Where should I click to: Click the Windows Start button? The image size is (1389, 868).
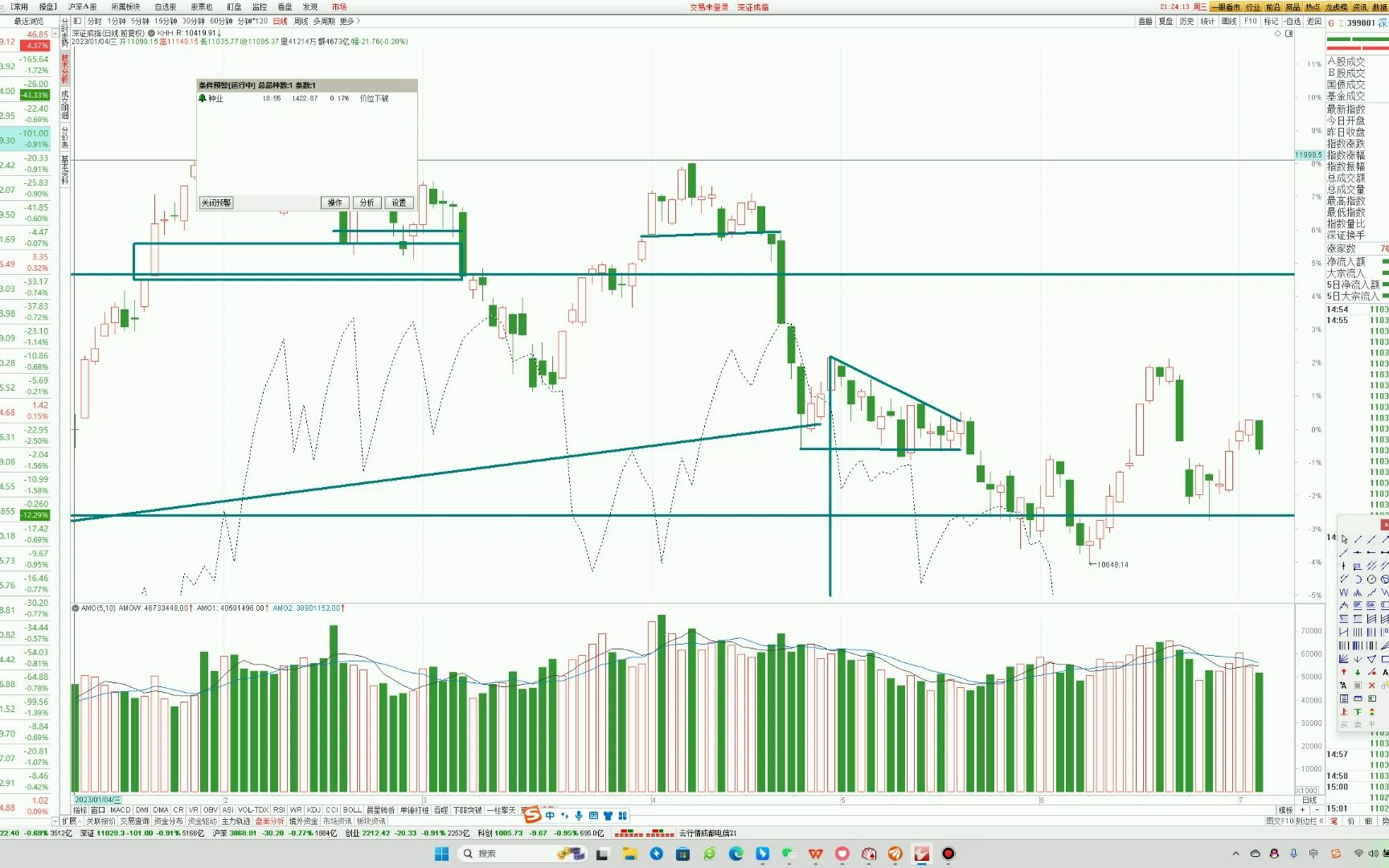pos(441,854)
